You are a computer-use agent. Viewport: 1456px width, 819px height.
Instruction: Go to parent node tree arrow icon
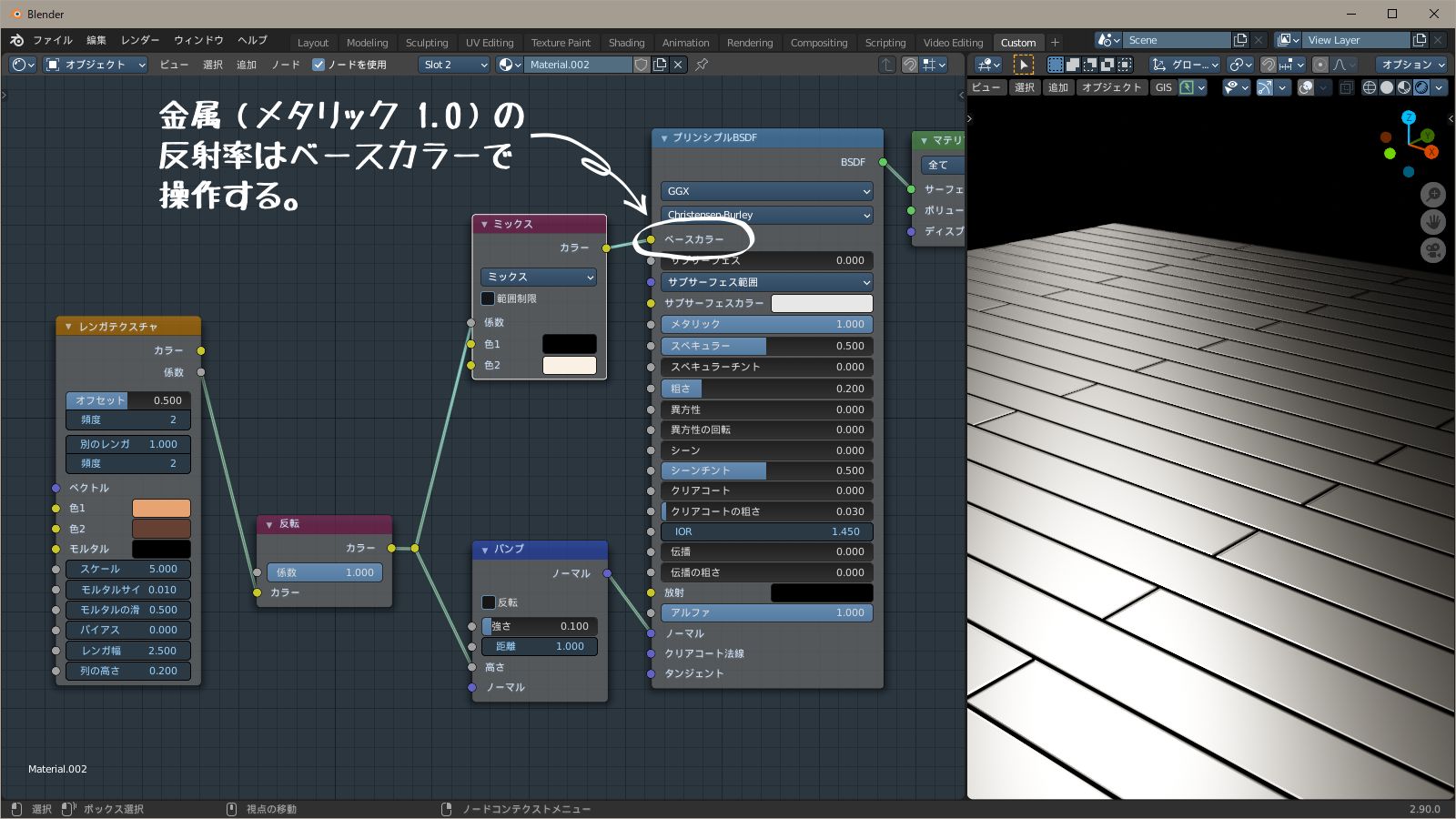click(887, 65)
